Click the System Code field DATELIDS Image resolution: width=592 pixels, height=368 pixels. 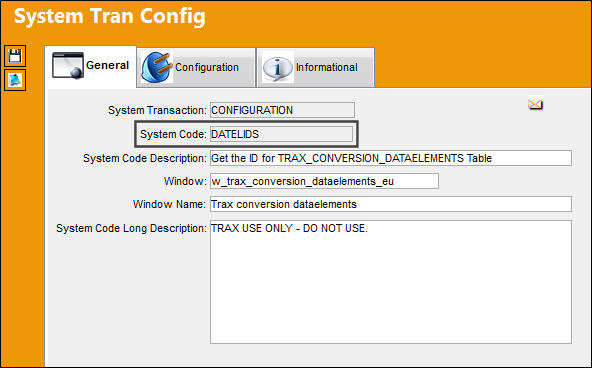tap(281, 134)
